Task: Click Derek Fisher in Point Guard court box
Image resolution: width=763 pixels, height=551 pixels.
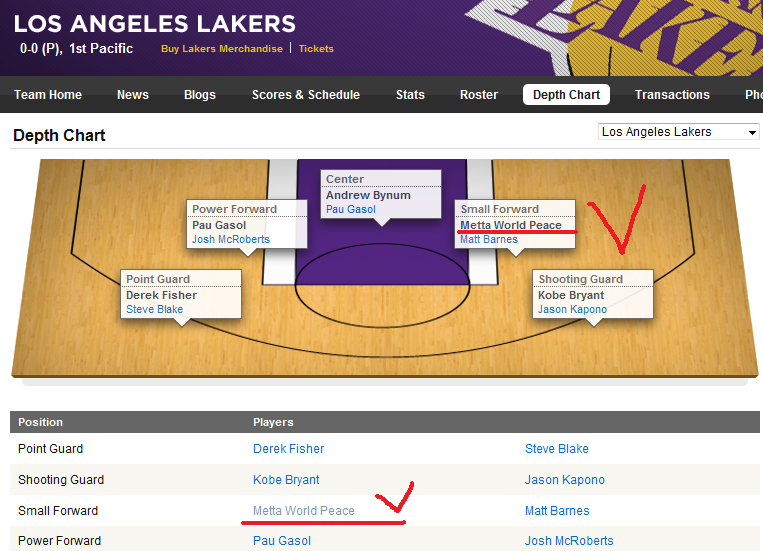Action: click(x=162, y=295)
